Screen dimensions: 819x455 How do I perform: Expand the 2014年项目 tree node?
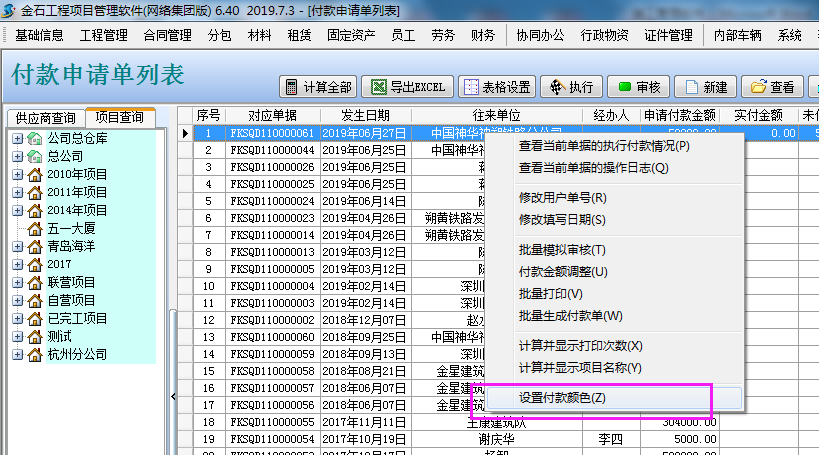coord(18,210)
